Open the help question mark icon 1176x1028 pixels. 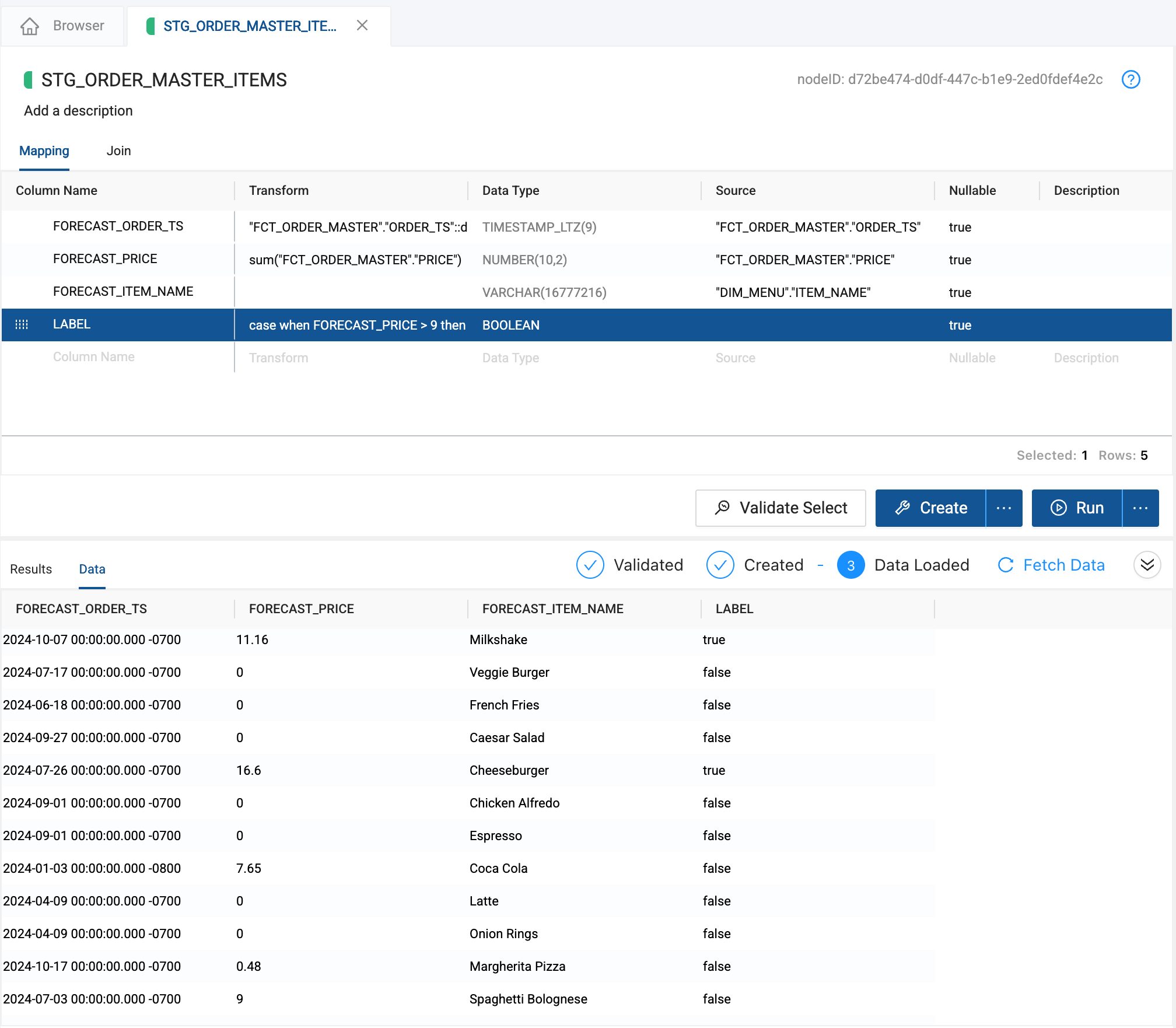(x=1130, y=79)
